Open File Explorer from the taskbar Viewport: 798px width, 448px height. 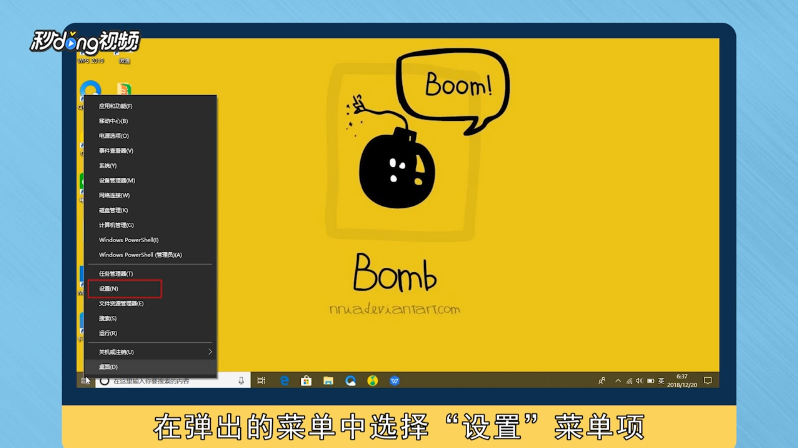[328, 381]
